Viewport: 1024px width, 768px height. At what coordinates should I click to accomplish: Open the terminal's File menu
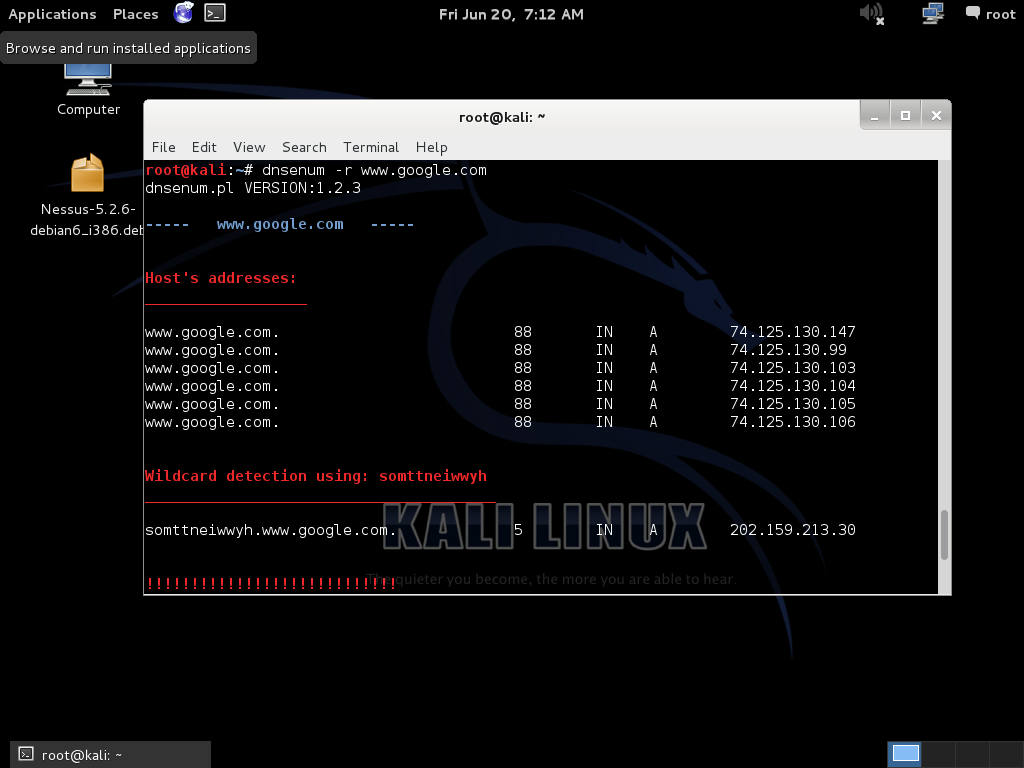[x=163, y=148]
